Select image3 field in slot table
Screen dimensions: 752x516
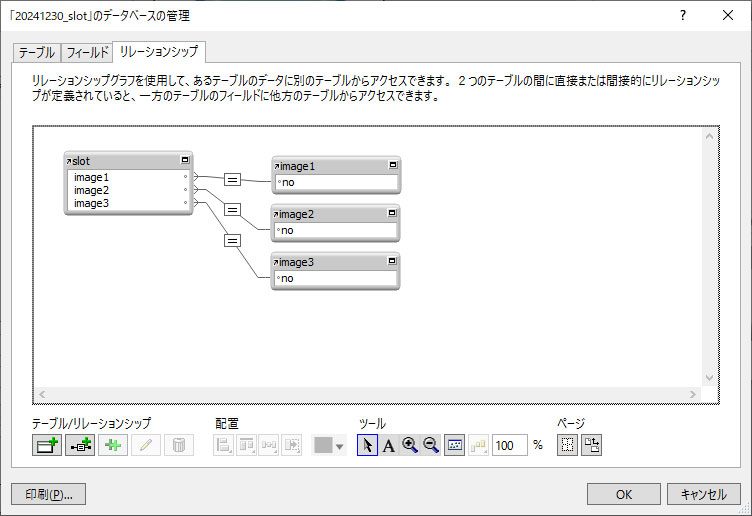(129, 203)
